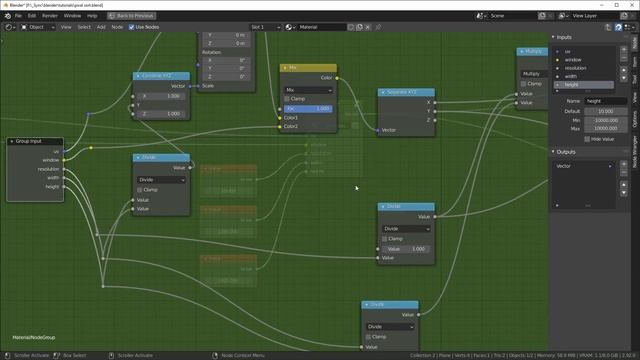640x360 pixels.
Task: Collapse the Group Input node
Action: coord(11,141)
